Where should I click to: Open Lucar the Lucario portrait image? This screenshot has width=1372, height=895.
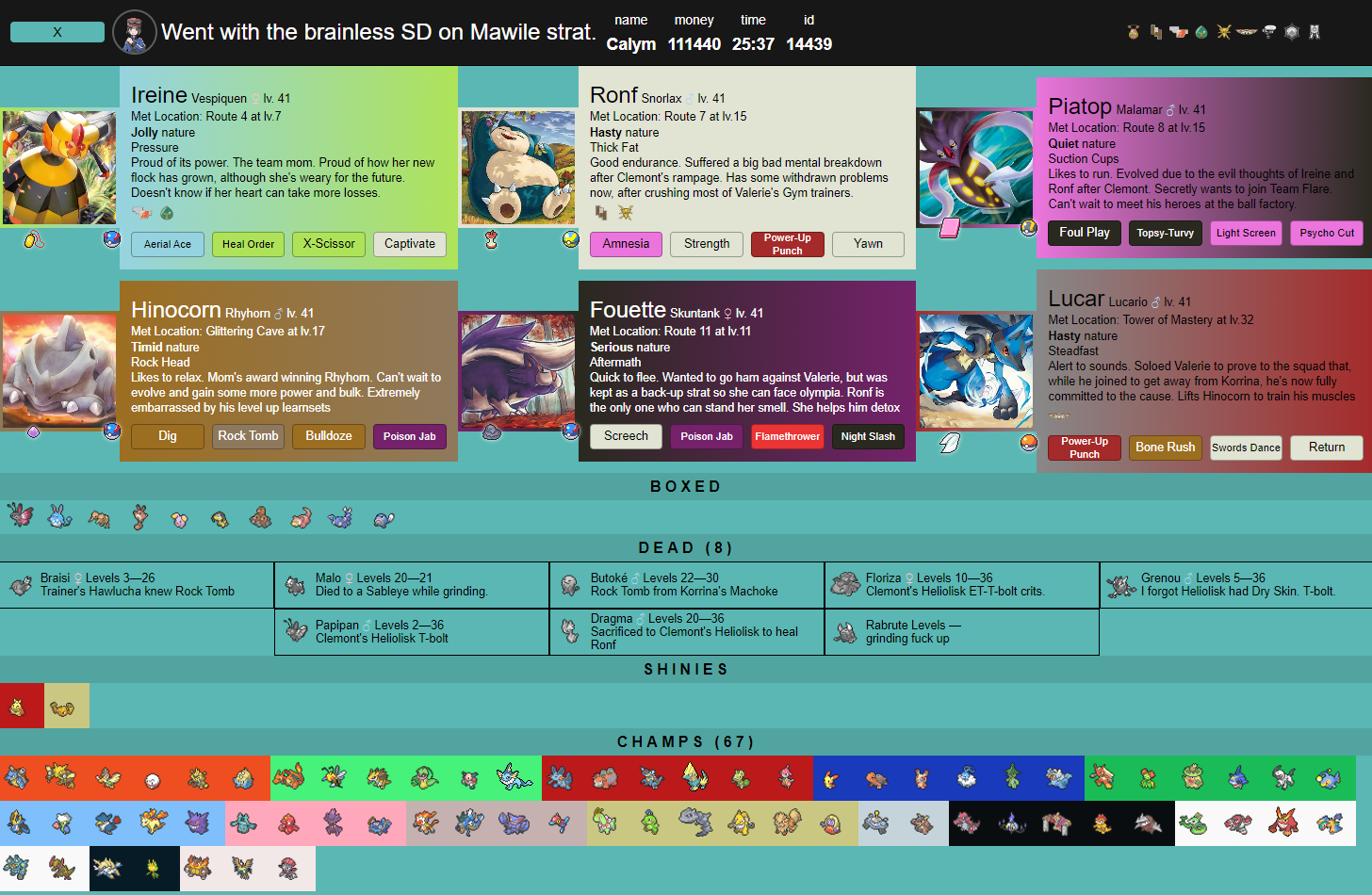click(x=976, y=370)
